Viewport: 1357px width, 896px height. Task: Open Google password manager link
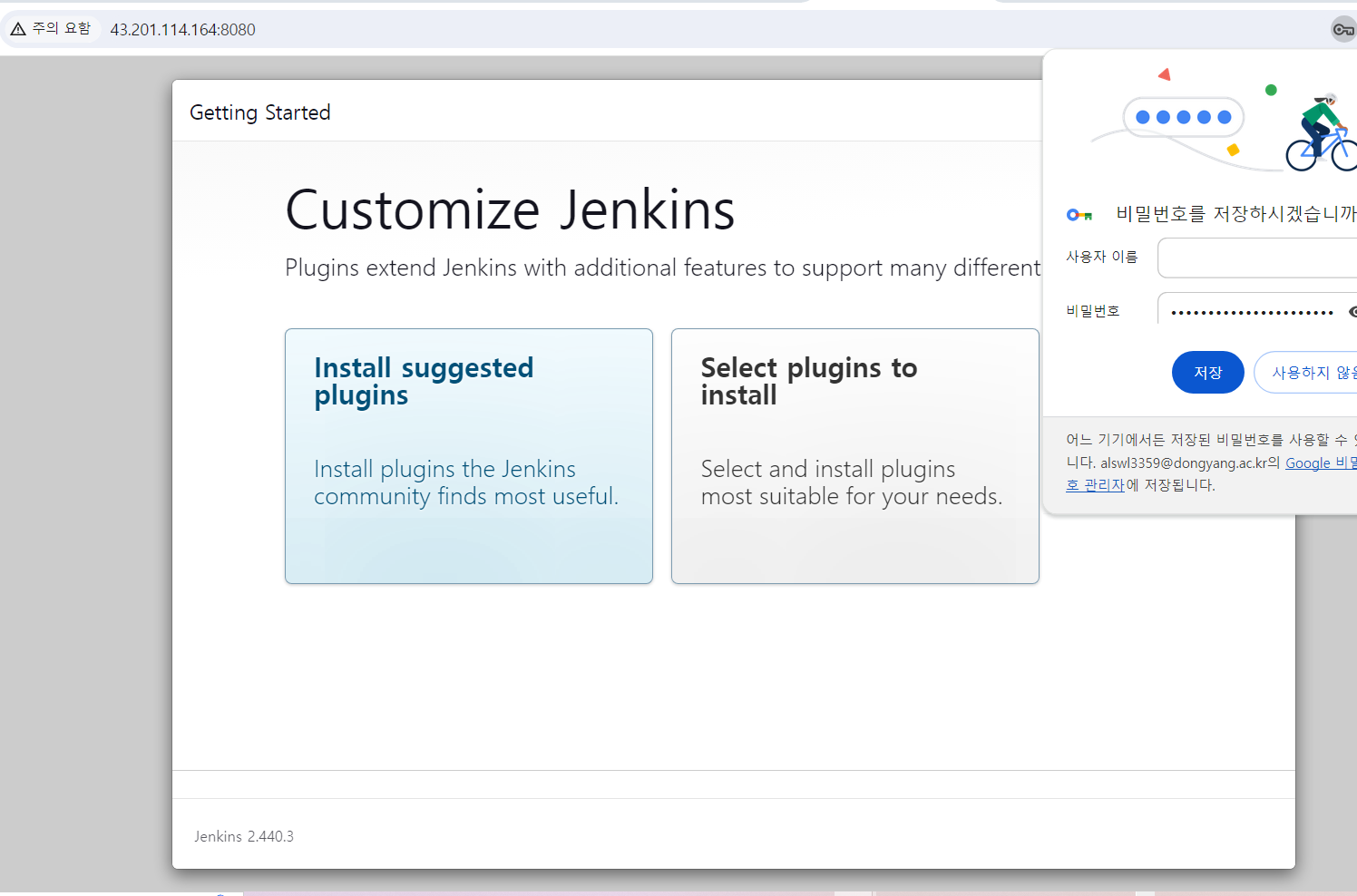pyautogui.click(x=1321, y=463)
